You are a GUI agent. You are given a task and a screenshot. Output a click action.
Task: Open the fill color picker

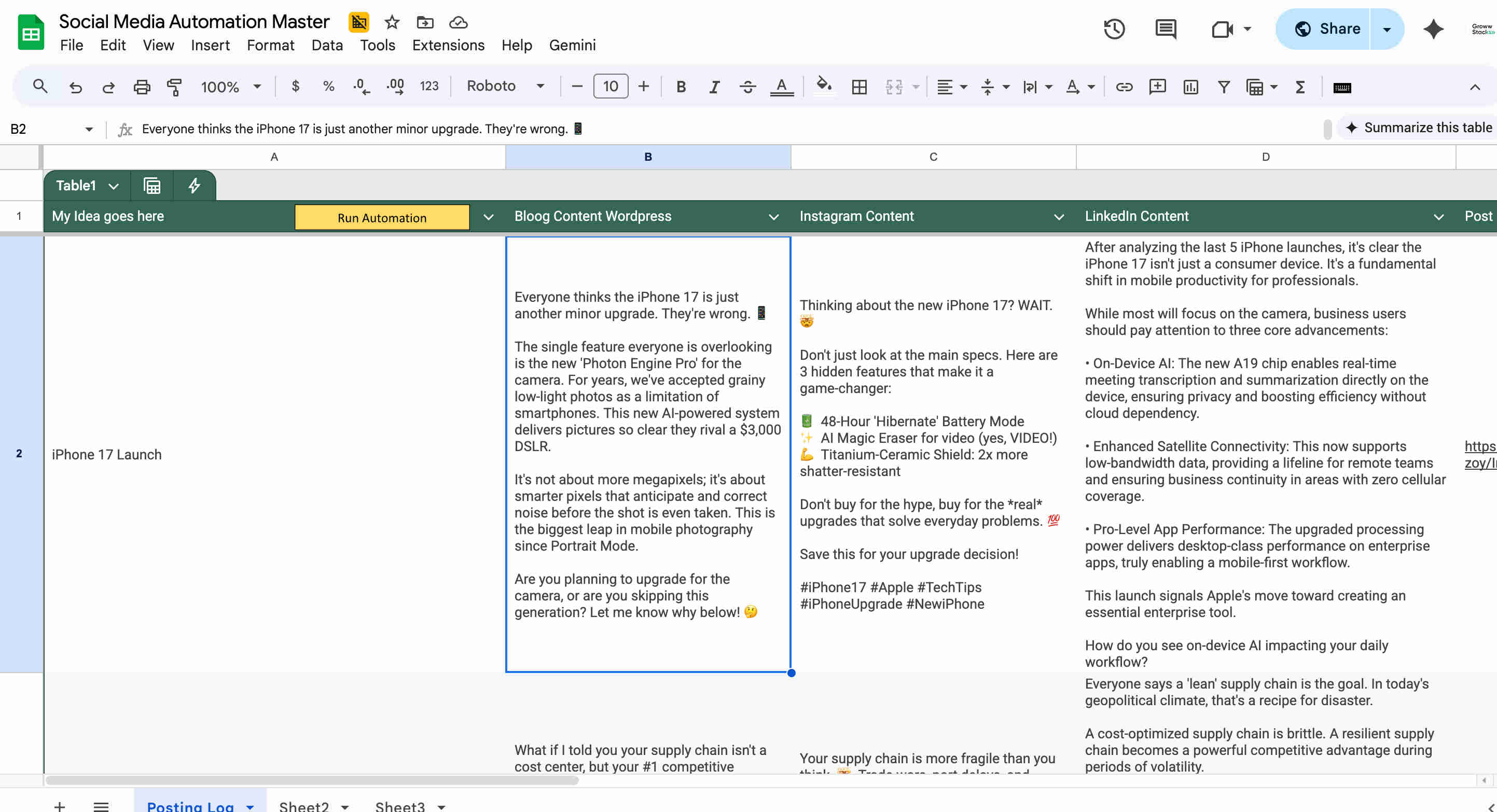tap(824, 87)
